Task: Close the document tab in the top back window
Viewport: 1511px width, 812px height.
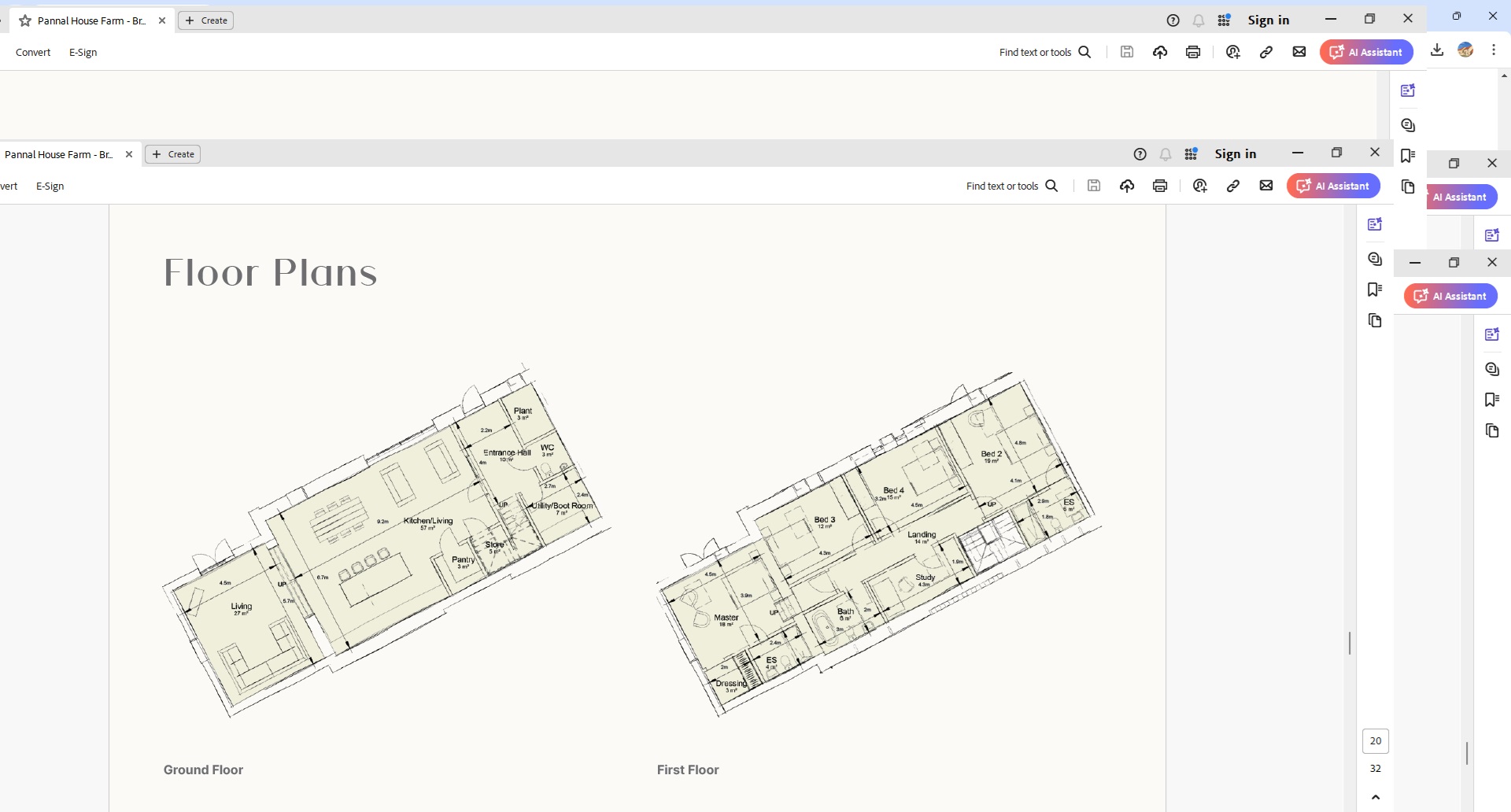Action: point(162,20)
